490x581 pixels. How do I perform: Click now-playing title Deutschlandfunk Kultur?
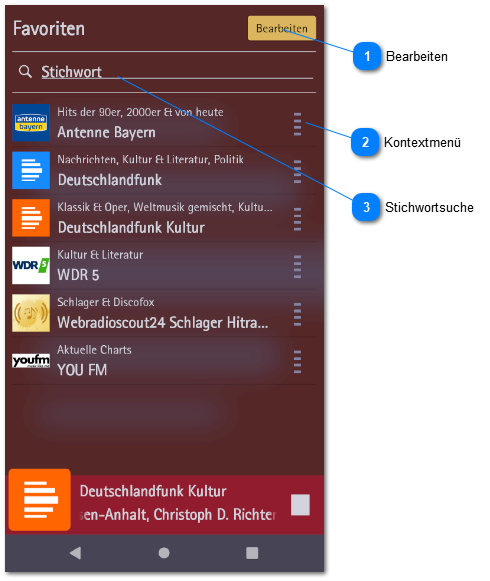click(153, 491)
